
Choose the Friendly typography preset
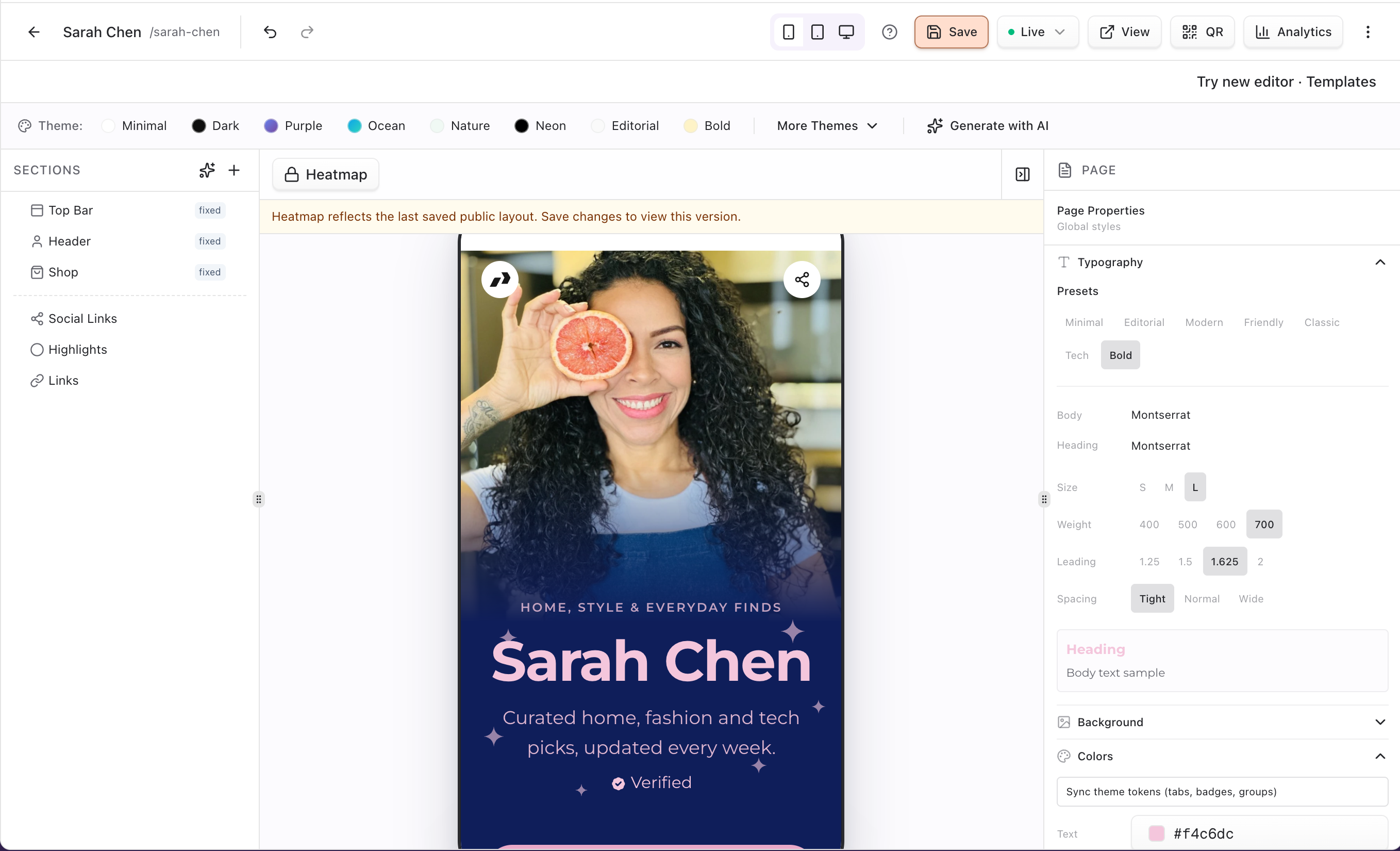(x=1263, y=322)
